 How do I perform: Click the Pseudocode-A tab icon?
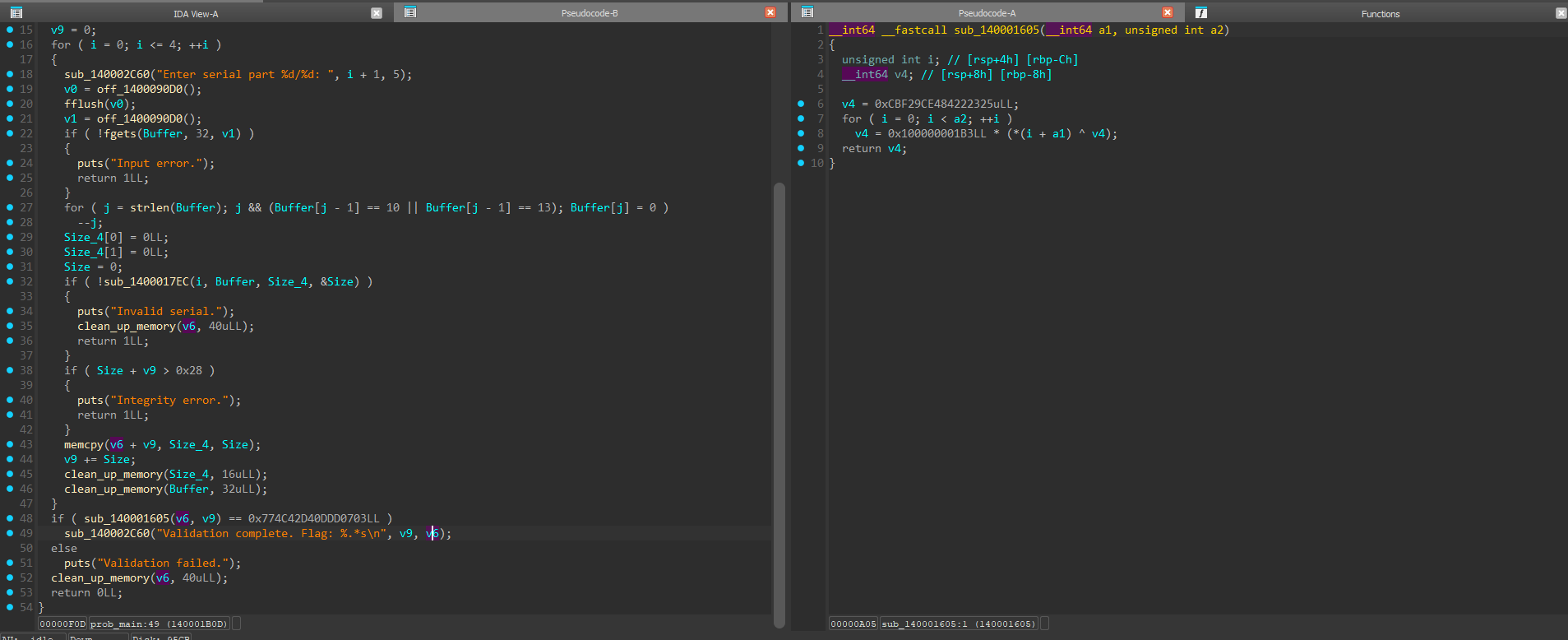807,12
